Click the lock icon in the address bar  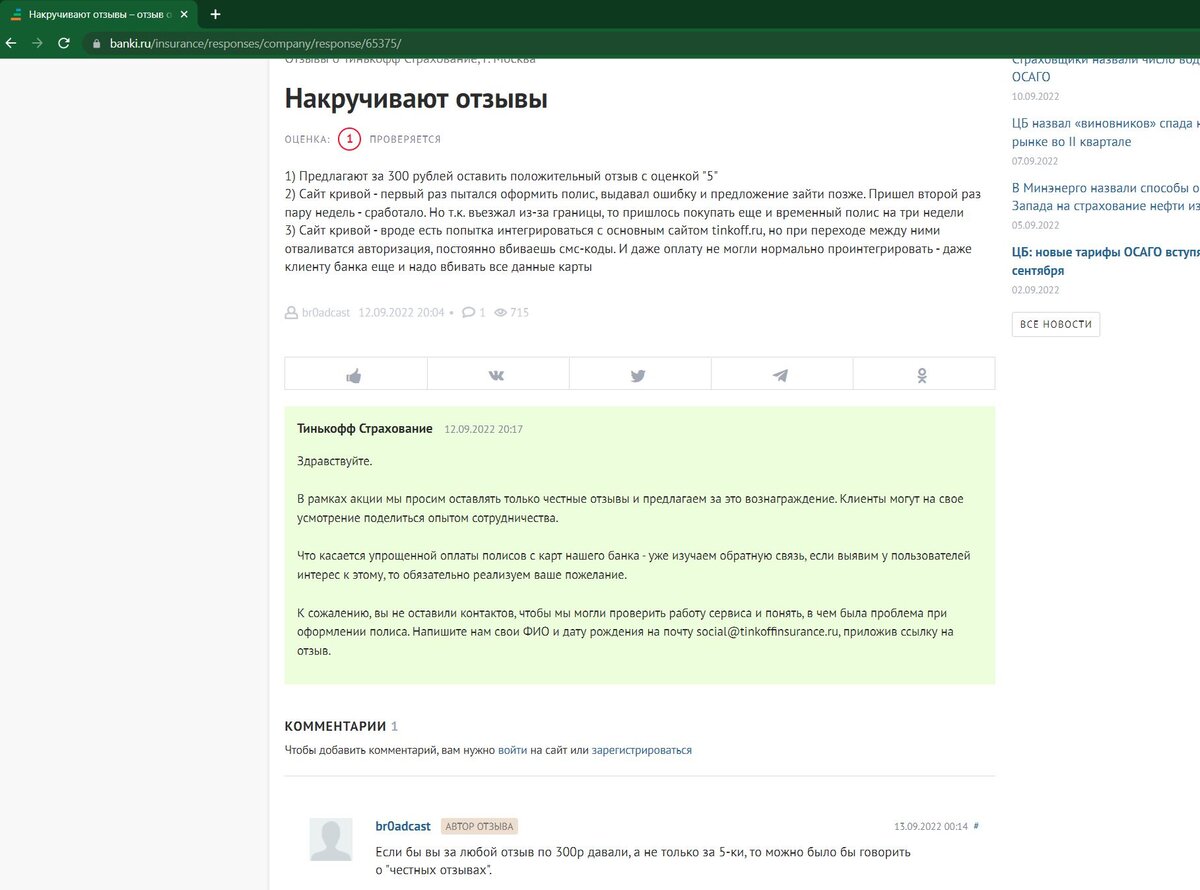(96, 44)
